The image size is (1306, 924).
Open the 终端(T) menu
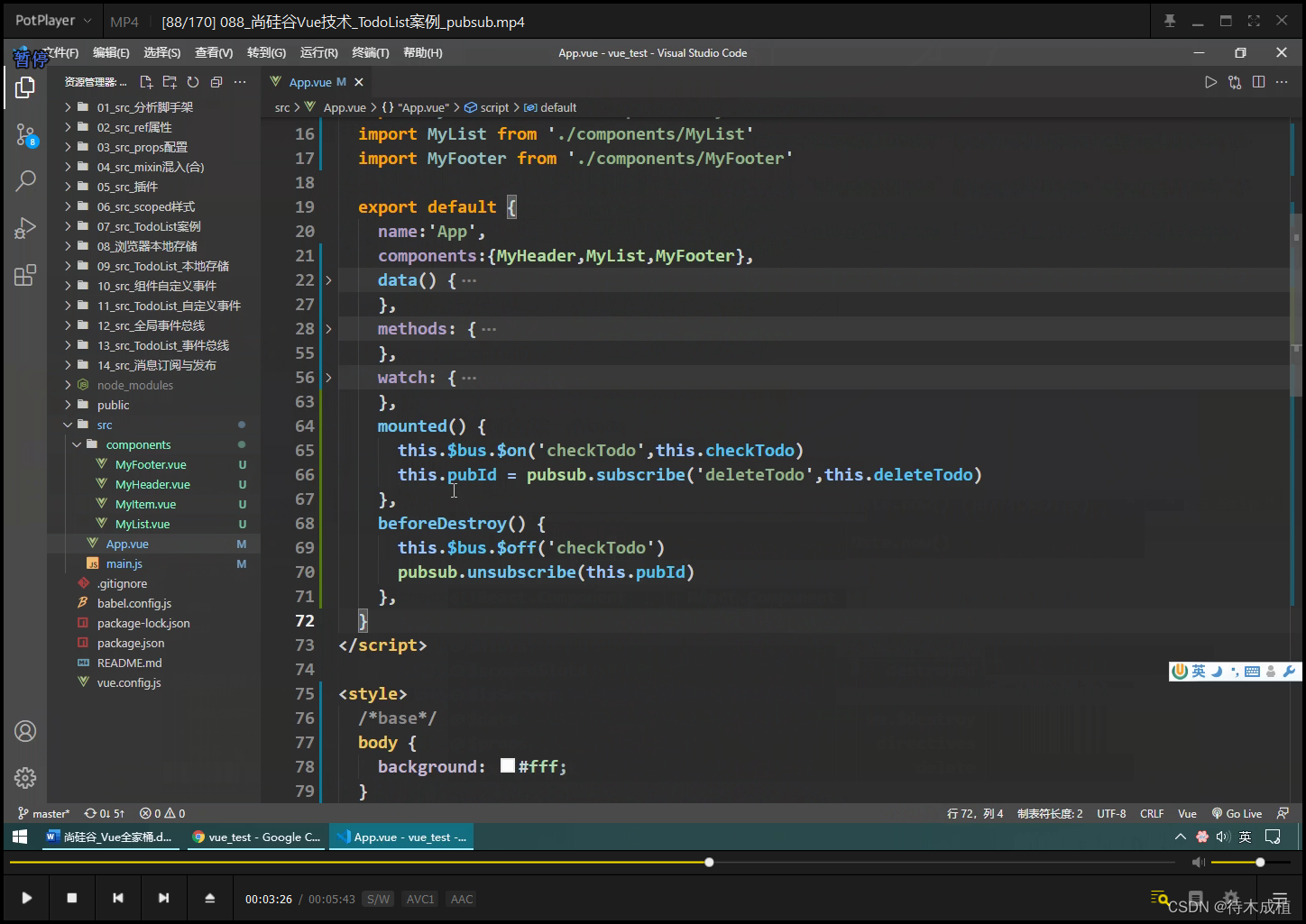370,53
